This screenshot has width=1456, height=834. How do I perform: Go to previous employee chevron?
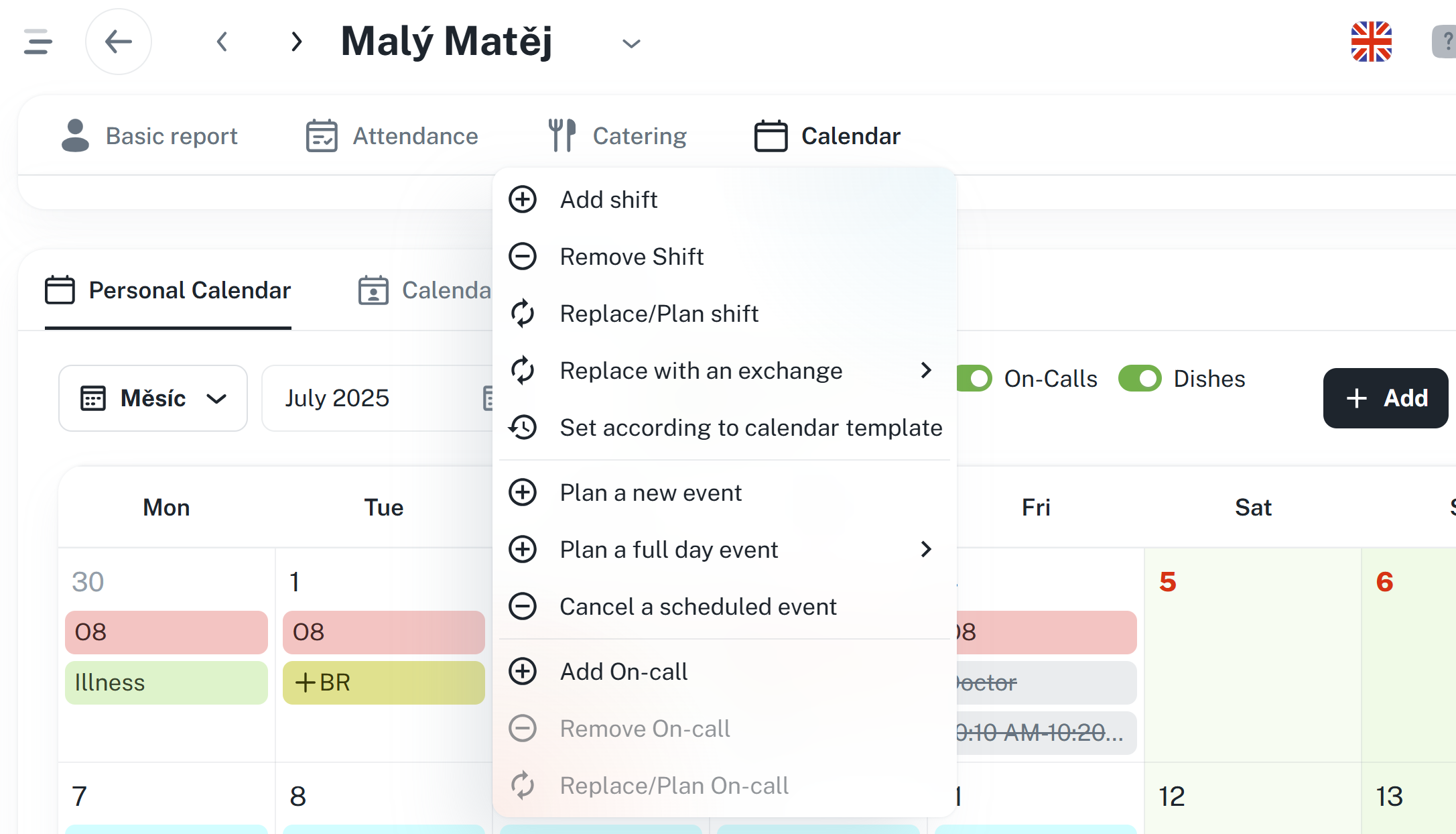point(222,42)
